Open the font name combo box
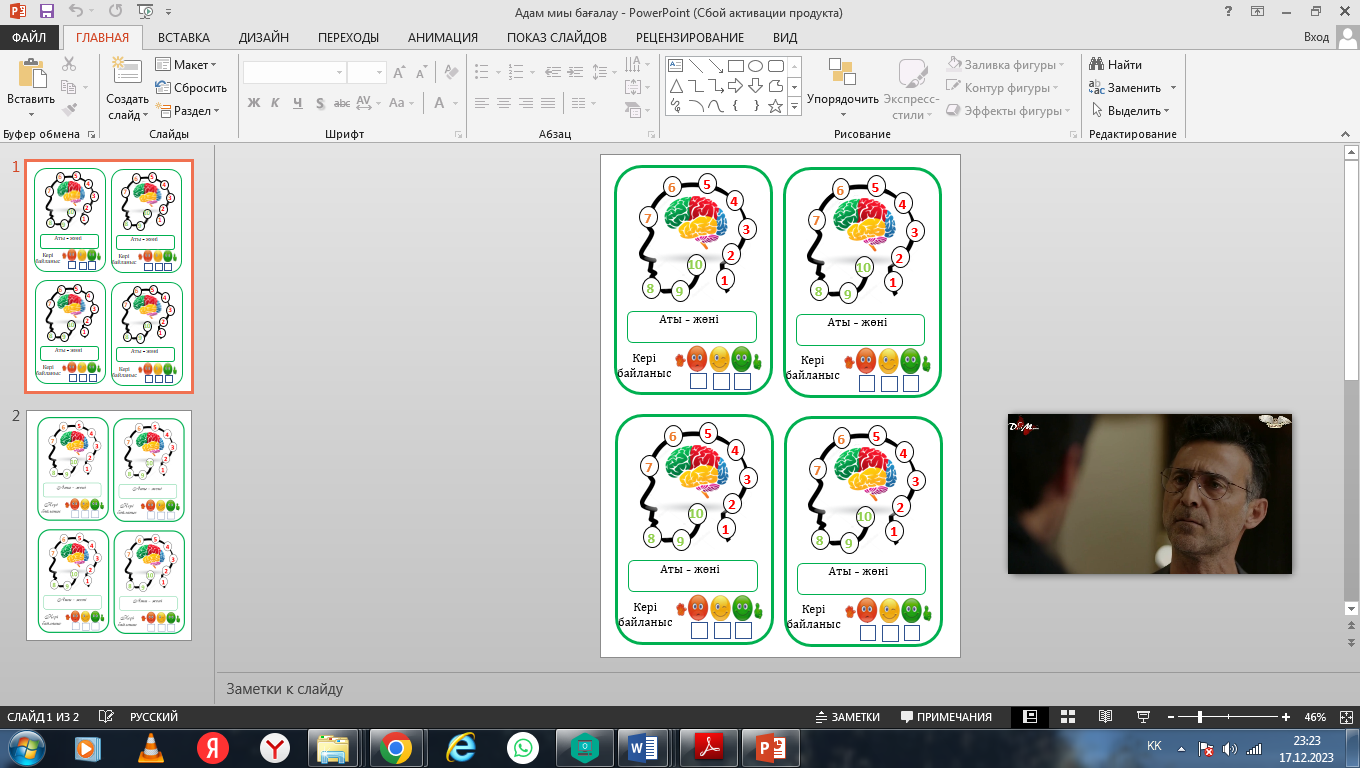Image resolution: width=1360 pixels, height=768 pixels. pyautogui.click(x=295, y=72)
